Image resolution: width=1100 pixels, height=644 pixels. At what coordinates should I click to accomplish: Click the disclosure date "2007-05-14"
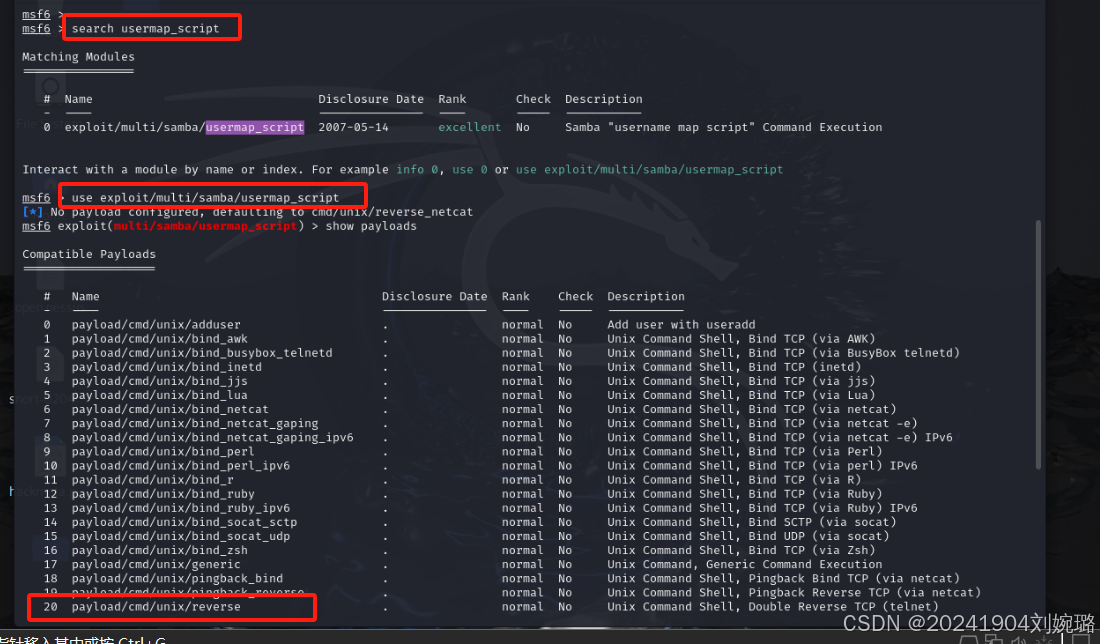coord(353,127)
